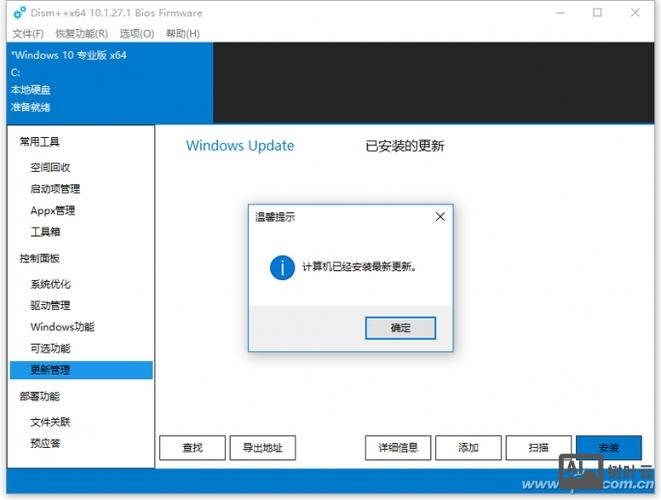
Task: Click the 查找 button
Action: (192, 448)
